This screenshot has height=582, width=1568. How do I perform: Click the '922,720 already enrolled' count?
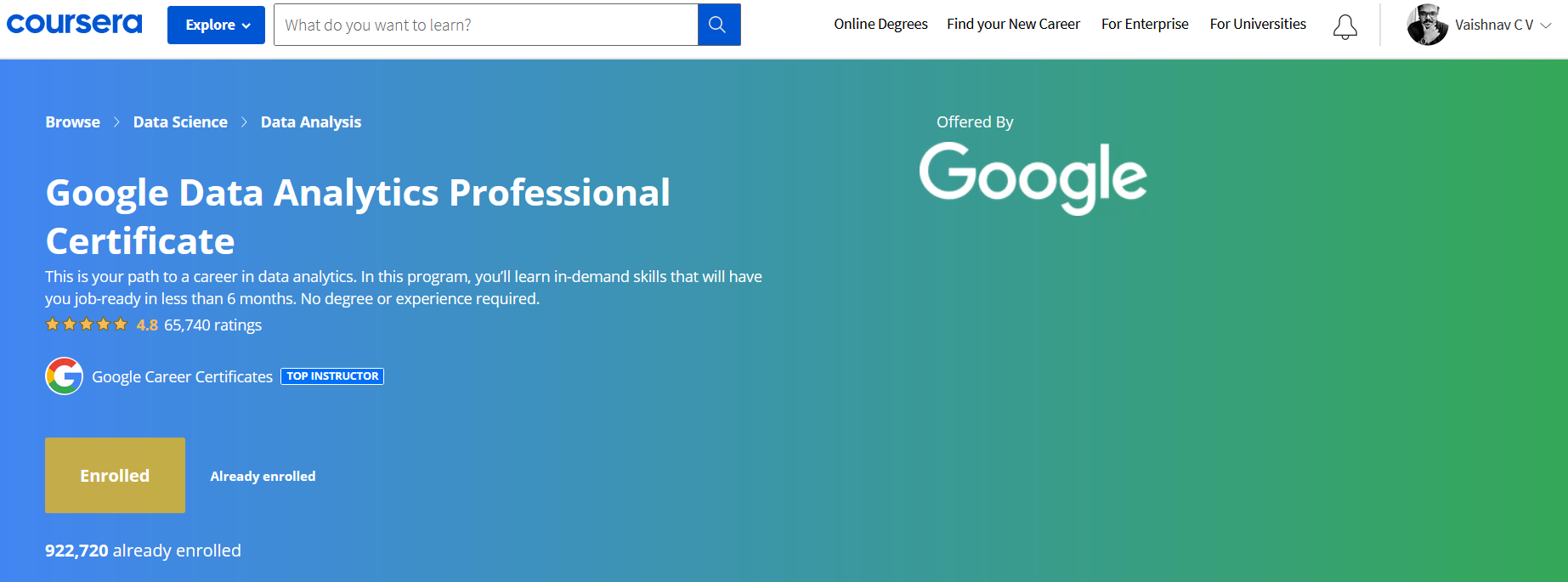(143, 550)
